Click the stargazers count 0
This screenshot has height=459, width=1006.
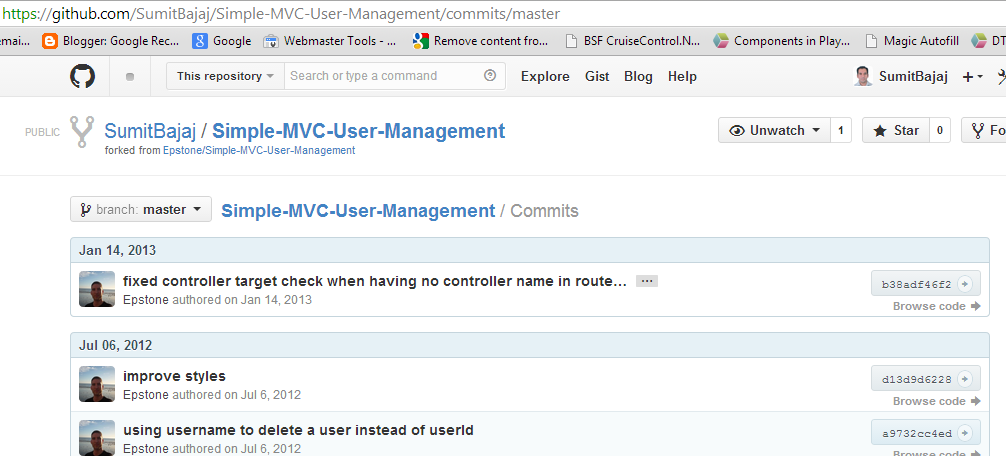pos(939,130)
